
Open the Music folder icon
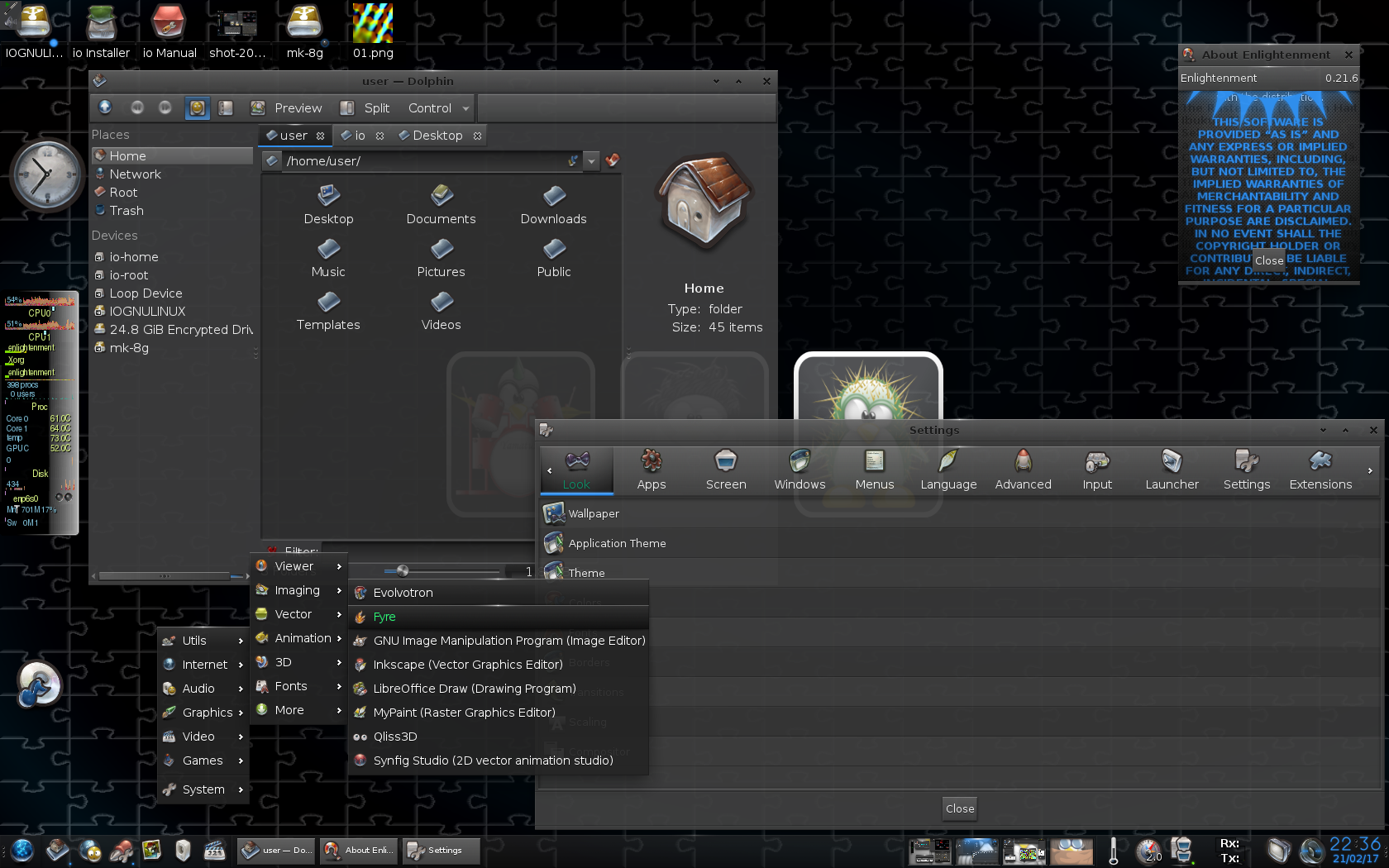coord(328,257)
